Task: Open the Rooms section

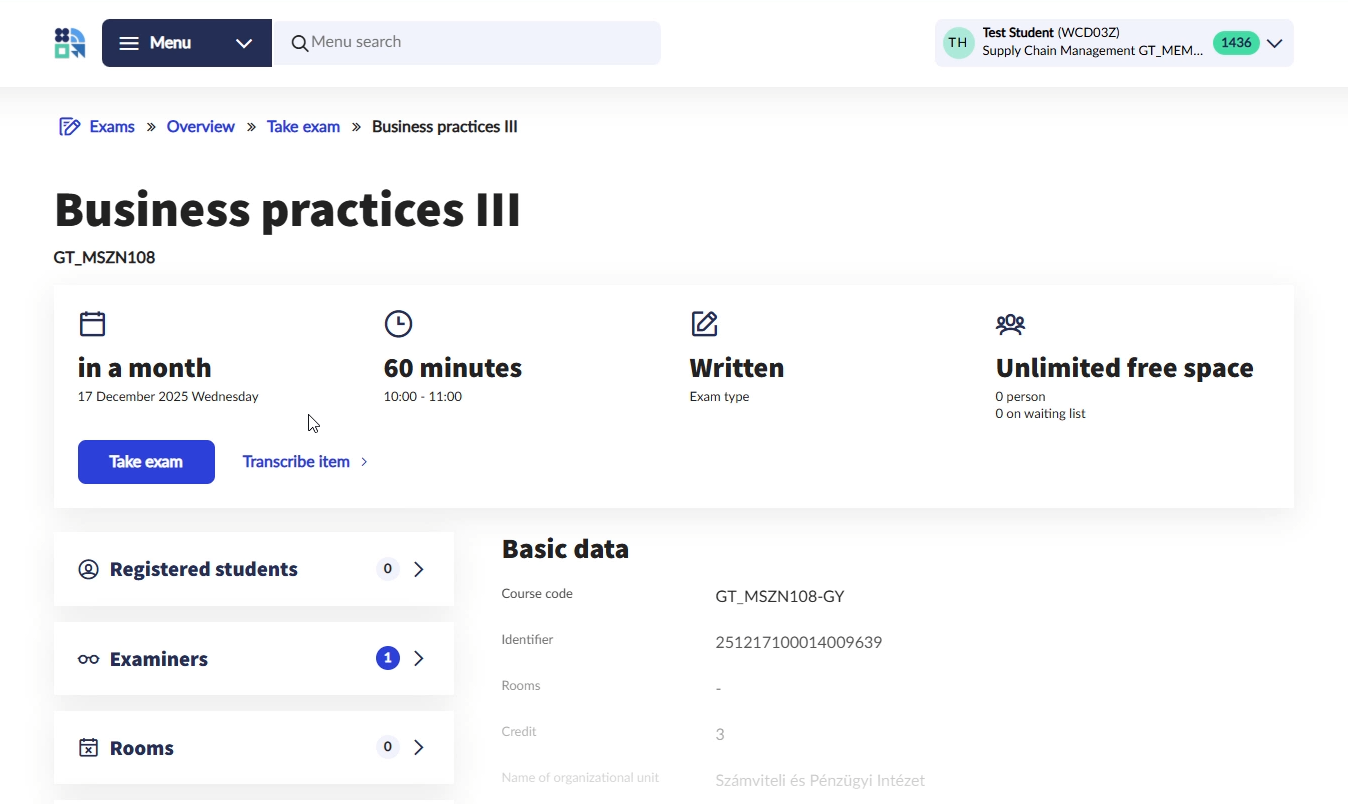Action: (253, 748)
